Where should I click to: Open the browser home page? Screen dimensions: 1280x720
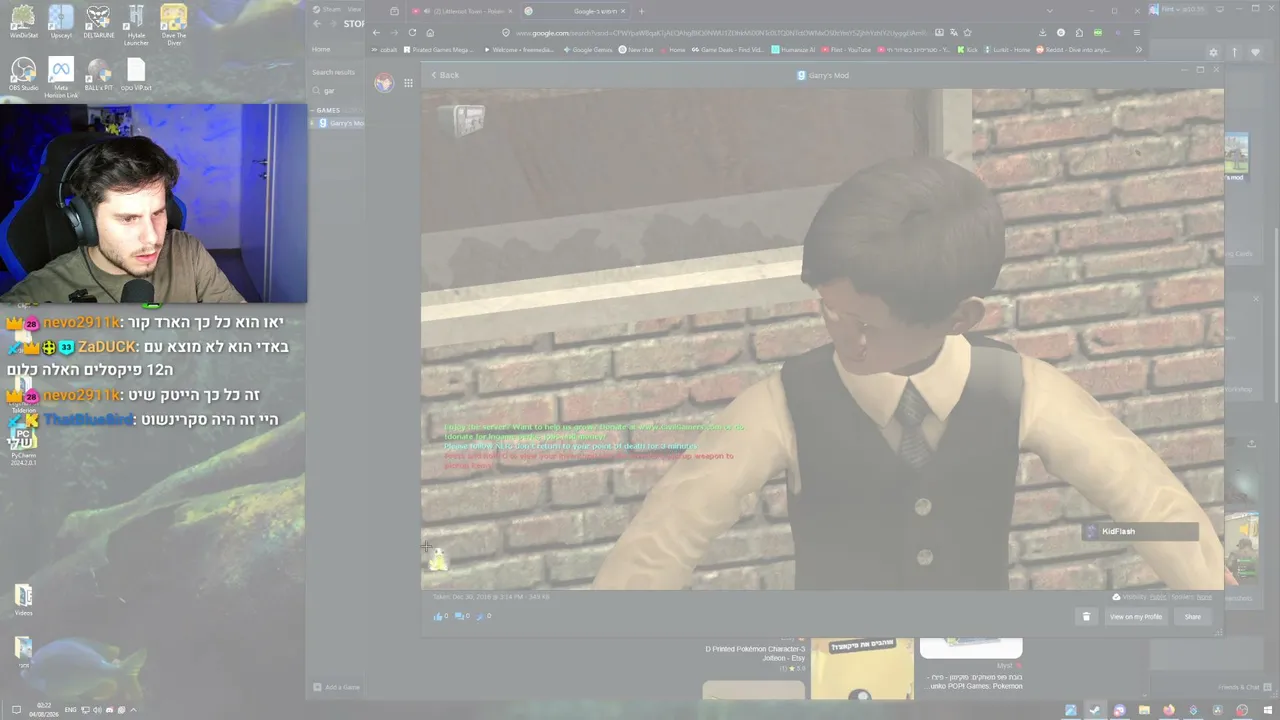click(x=430, y=32)
